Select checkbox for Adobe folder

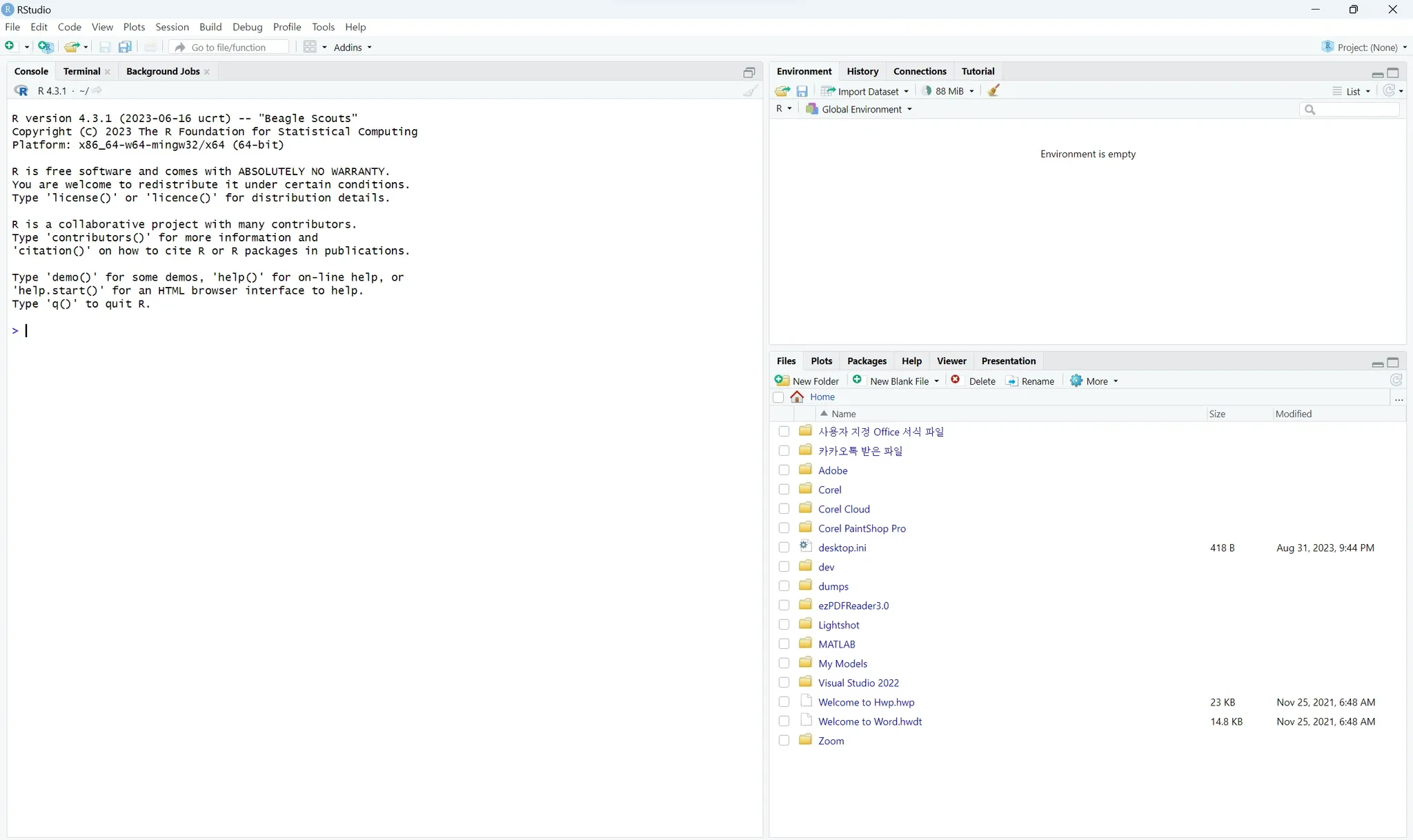pyautogui.click(x=784, y=470)
